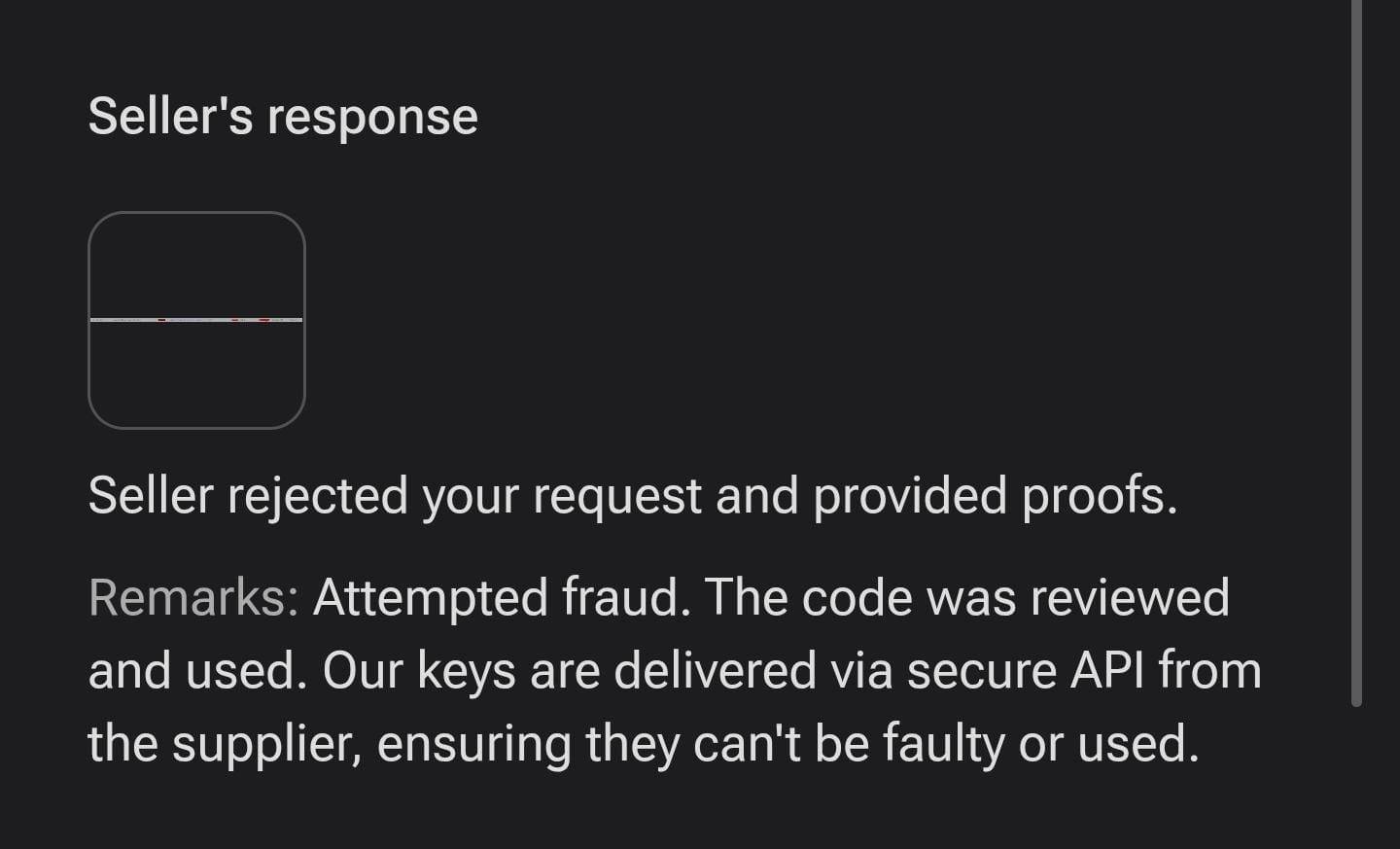Image resolution: width=1400 pixels, height=849 pixels.
Task: Open the seller's proof image thumbnail
Action: click(196, 320)
